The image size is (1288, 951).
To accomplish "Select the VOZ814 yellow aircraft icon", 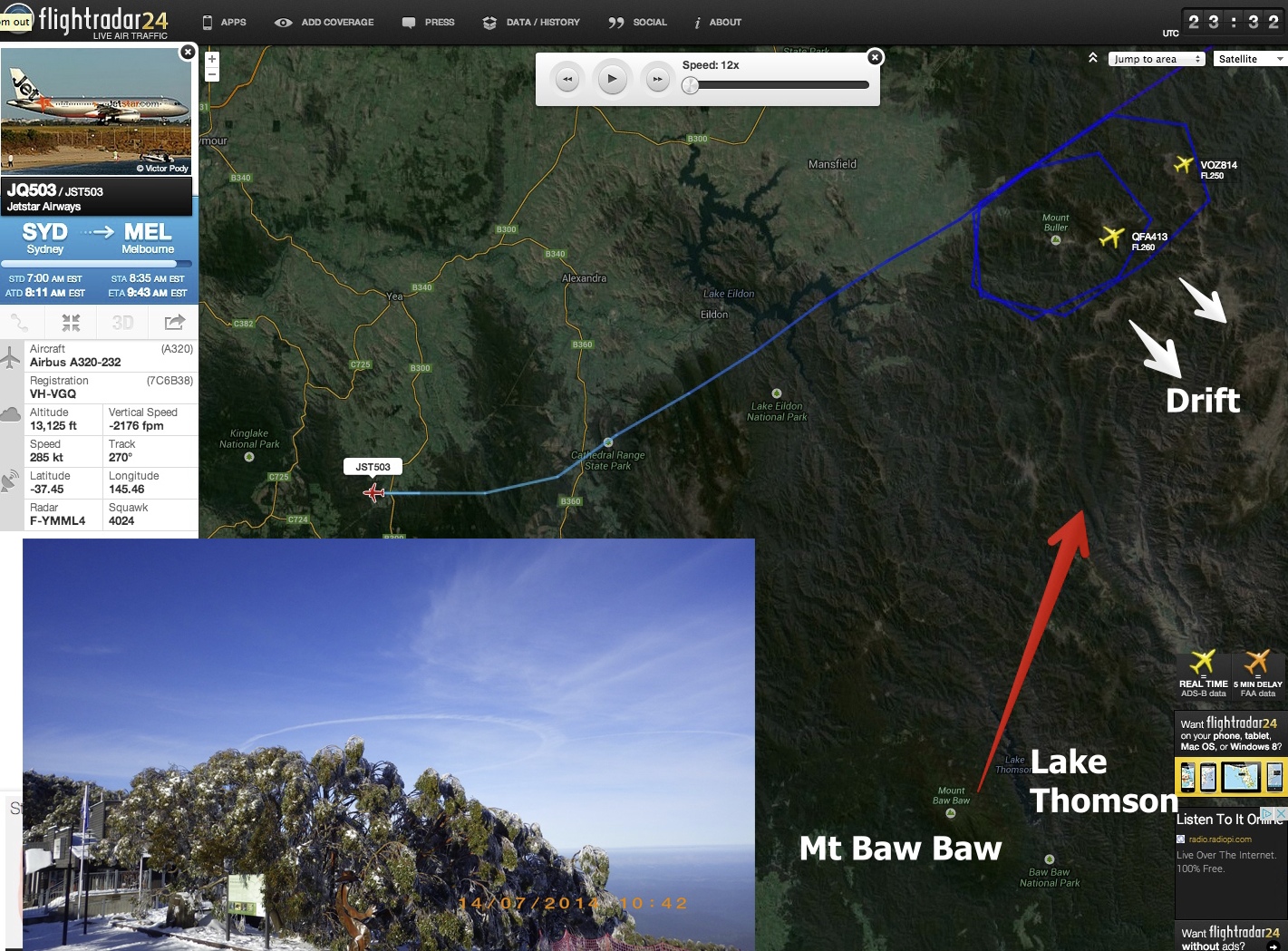I will (1184, 164).
